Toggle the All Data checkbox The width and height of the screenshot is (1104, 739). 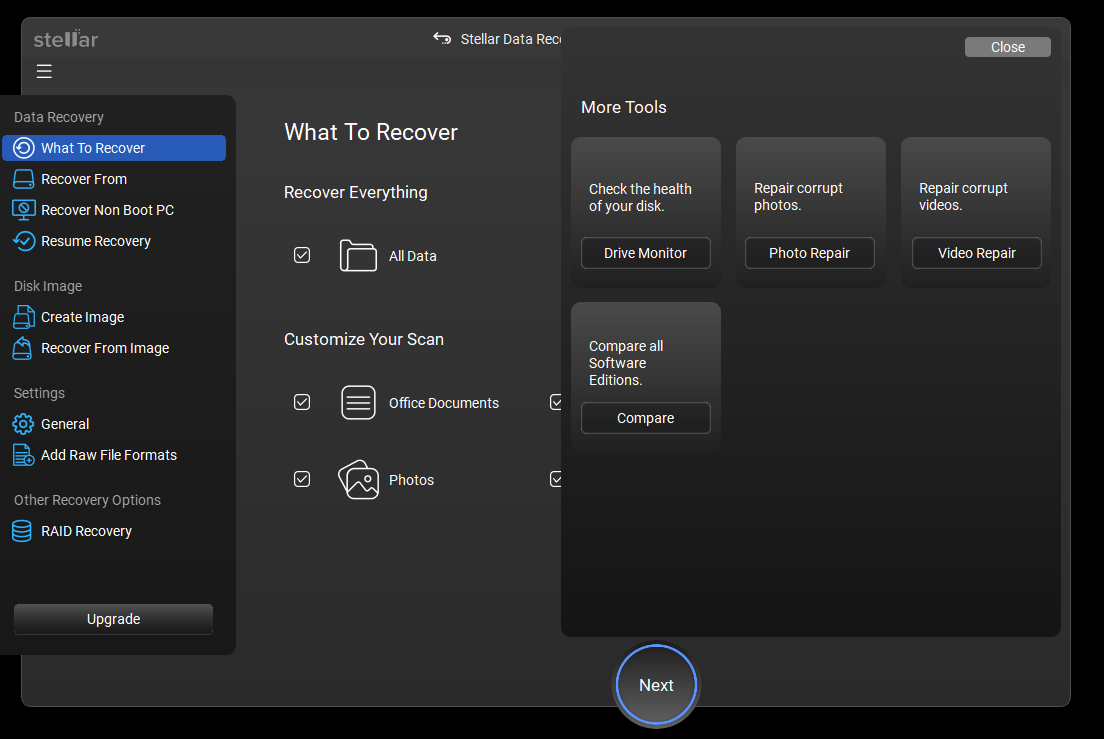(302, 255)
